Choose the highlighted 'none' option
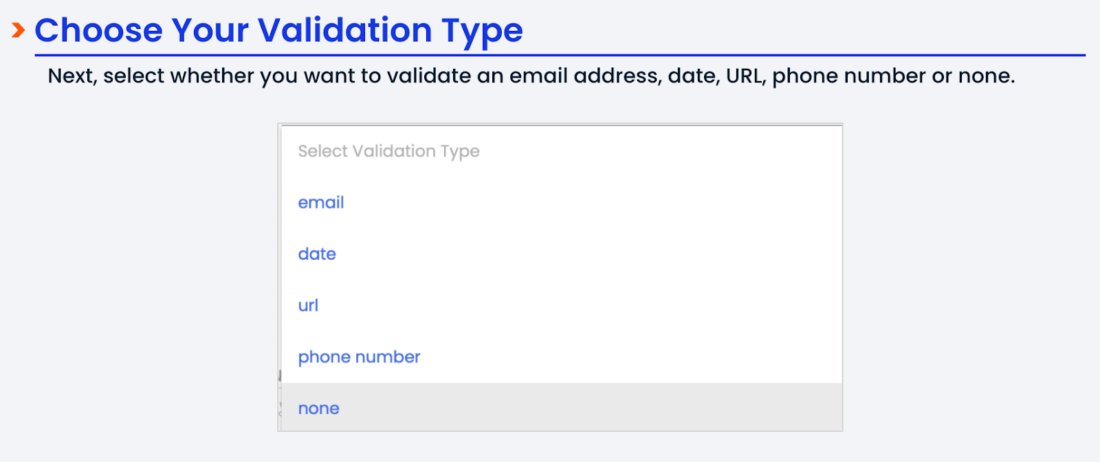1100x462 pixels. point(319,408)
